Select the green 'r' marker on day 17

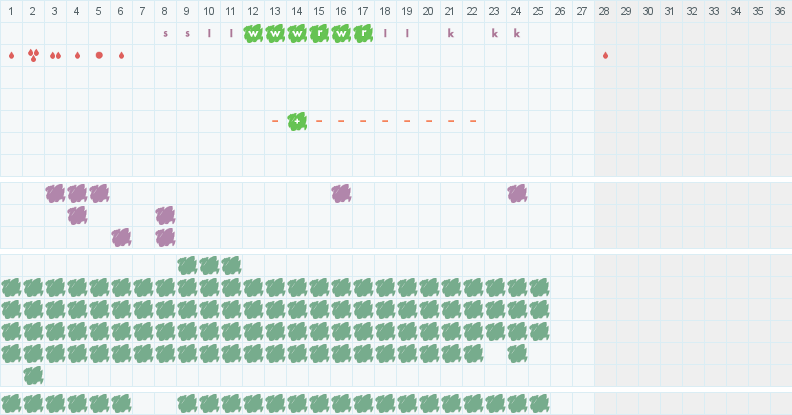[363, 33]
